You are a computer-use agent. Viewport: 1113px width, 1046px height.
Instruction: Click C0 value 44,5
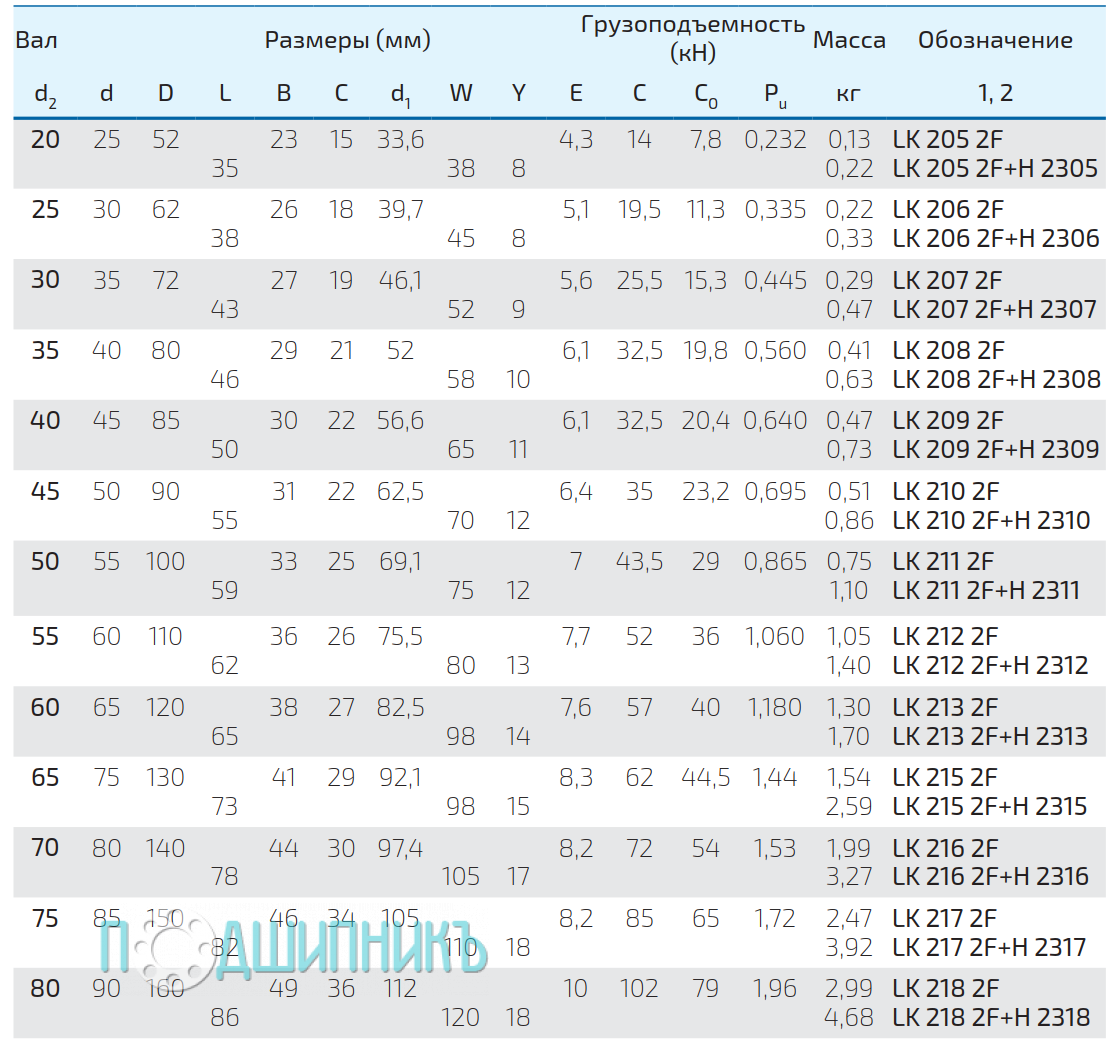tap(706, 778)
